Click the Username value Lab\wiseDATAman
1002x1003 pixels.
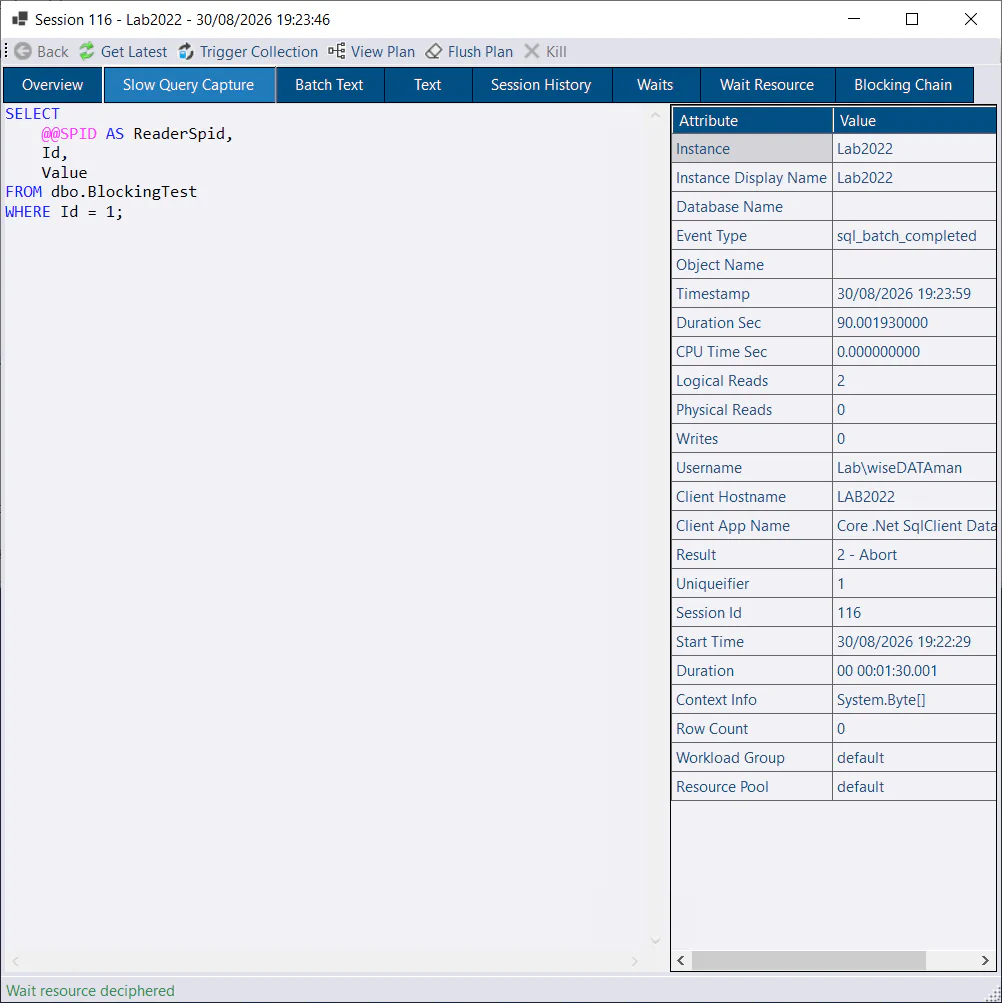point(914,468)
